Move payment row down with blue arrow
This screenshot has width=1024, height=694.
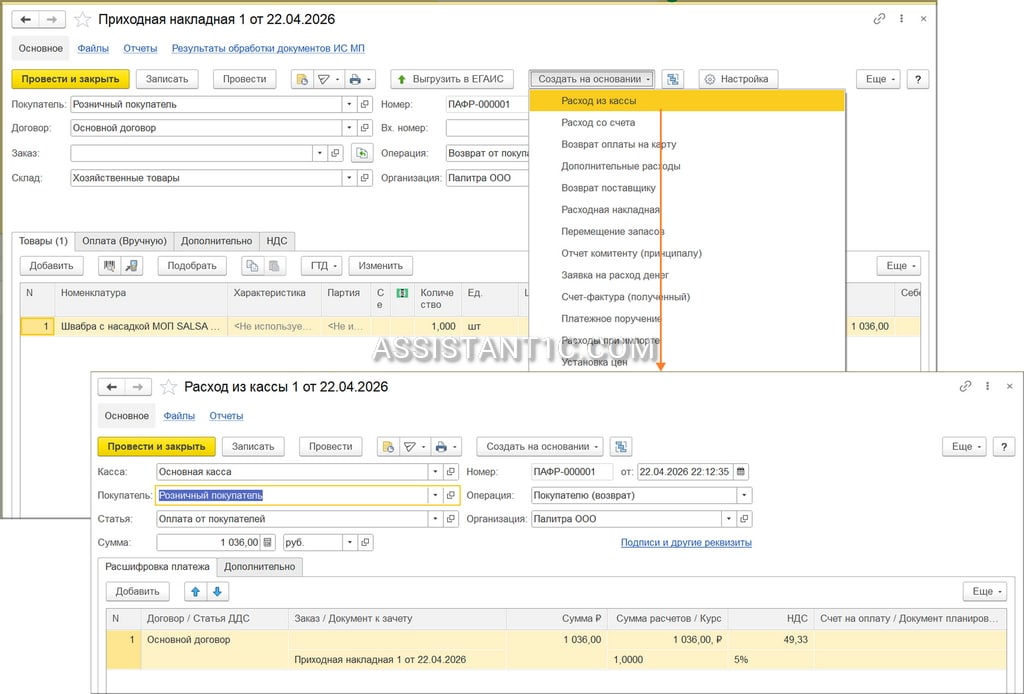point(217,591)
